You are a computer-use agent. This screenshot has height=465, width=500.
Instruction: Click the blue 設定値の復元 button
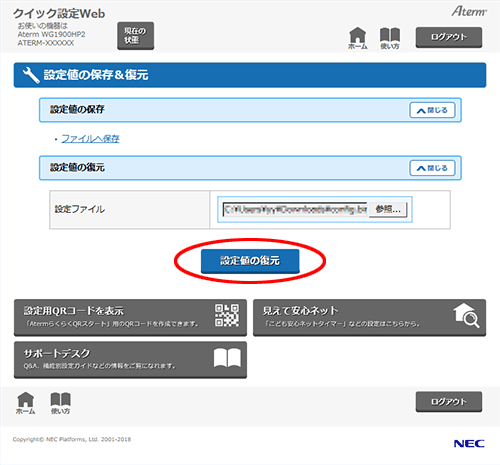[x=250, y=261]
